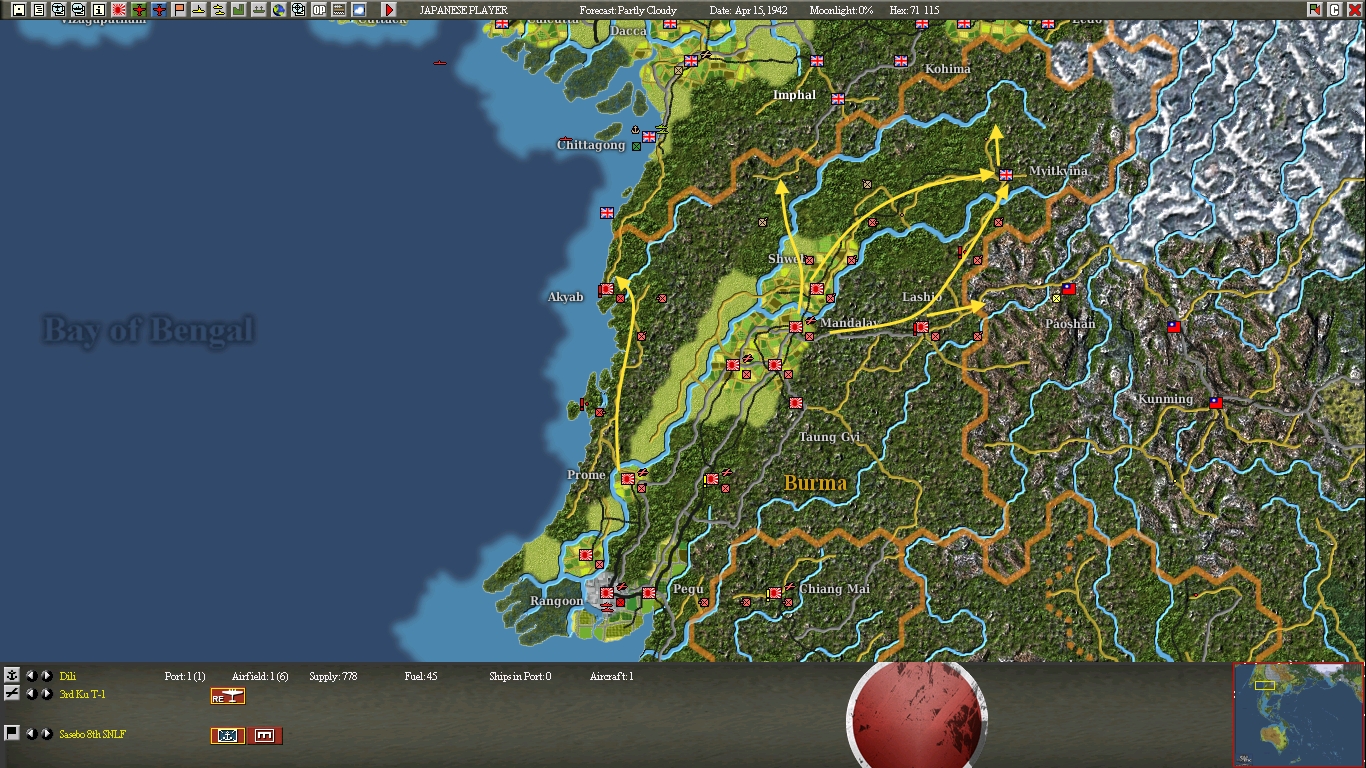
Task: Select the red unit icon beside the naval landing icon
Action: [265, 736]
